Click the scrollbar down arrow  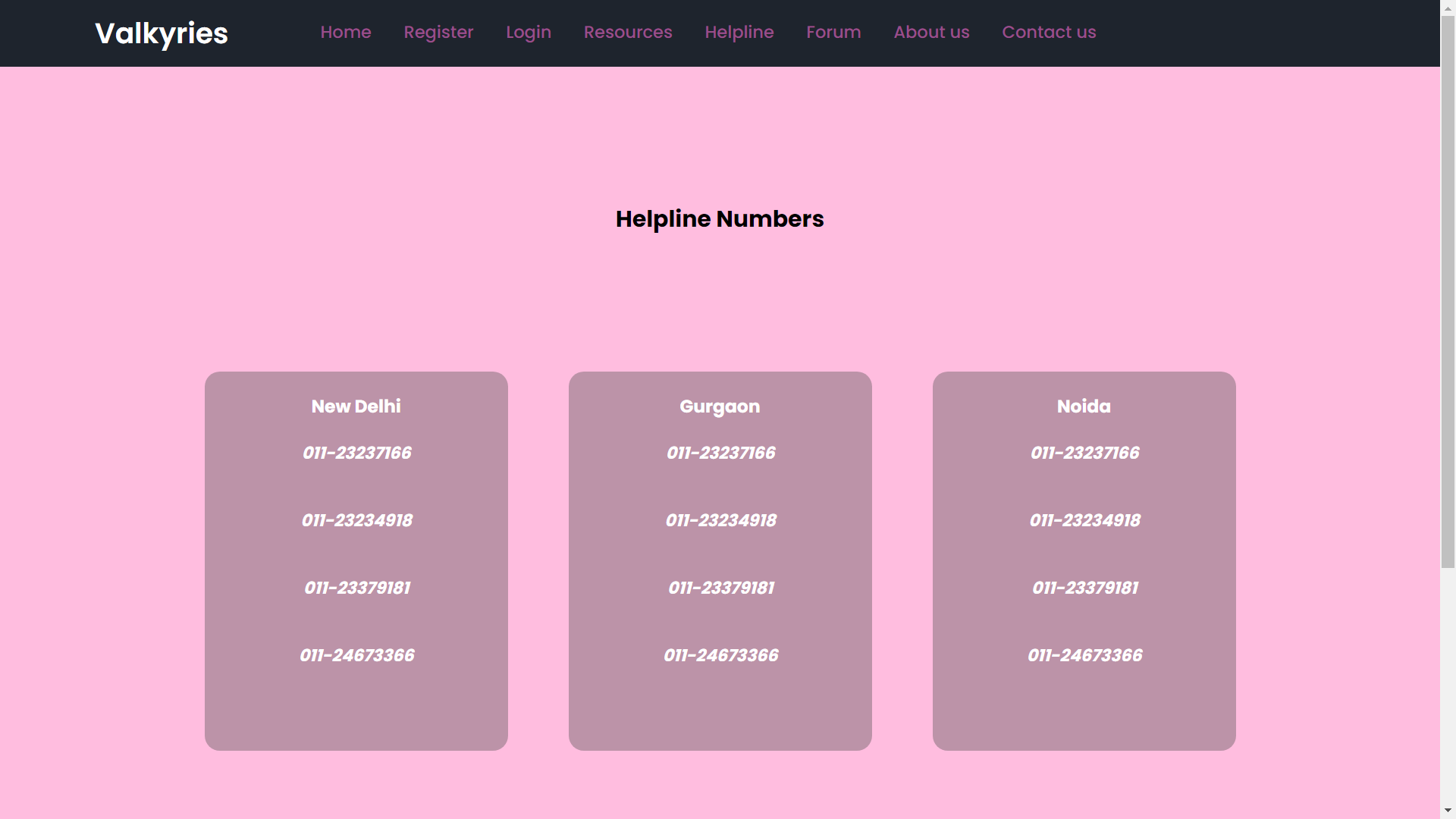click(1448, 811)
